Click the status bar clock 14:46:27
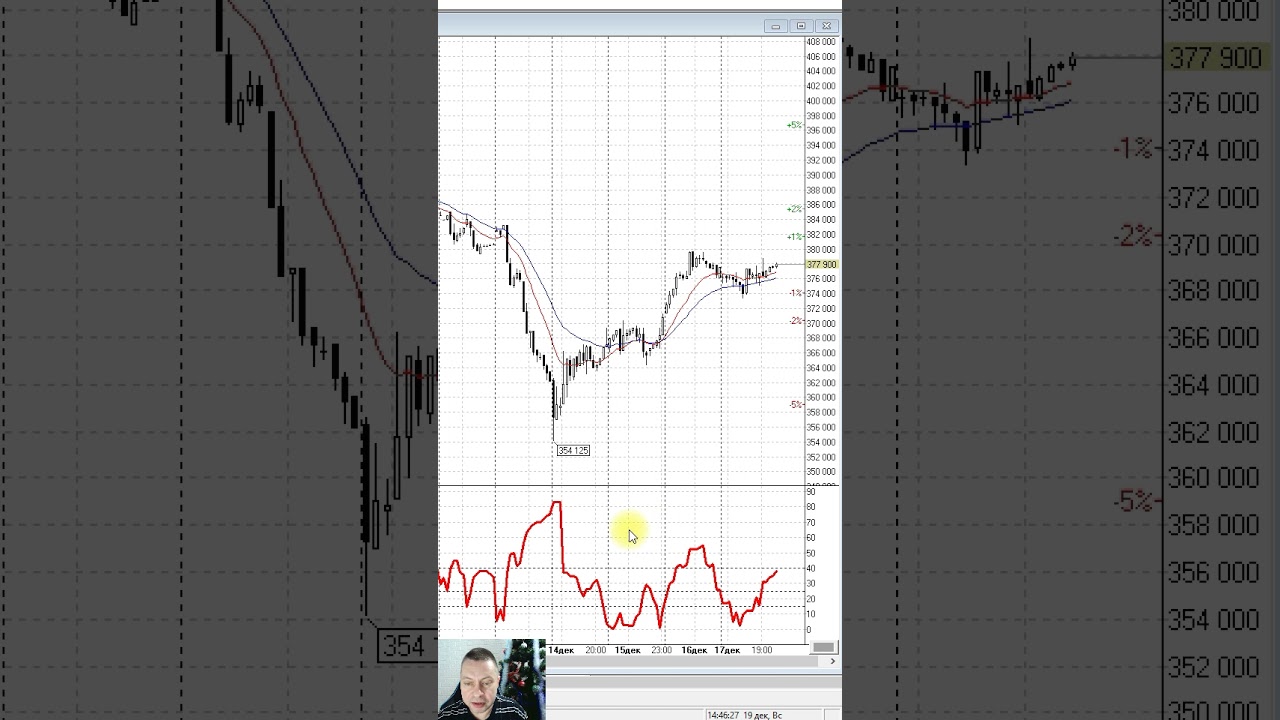The height and width of the screenshot is (720, 1280). point(723,715)
